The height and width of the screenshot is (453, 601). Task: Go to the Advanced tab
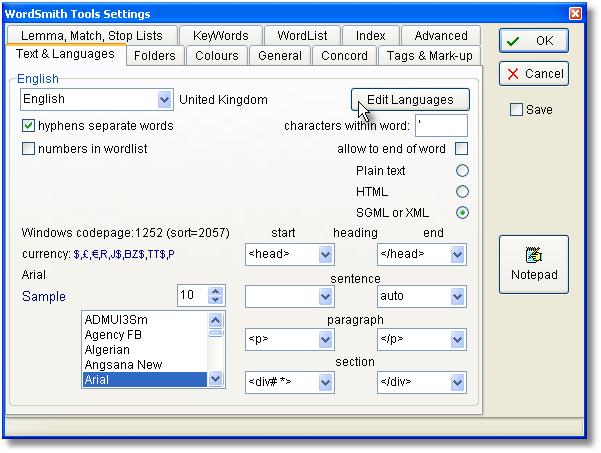441,36
